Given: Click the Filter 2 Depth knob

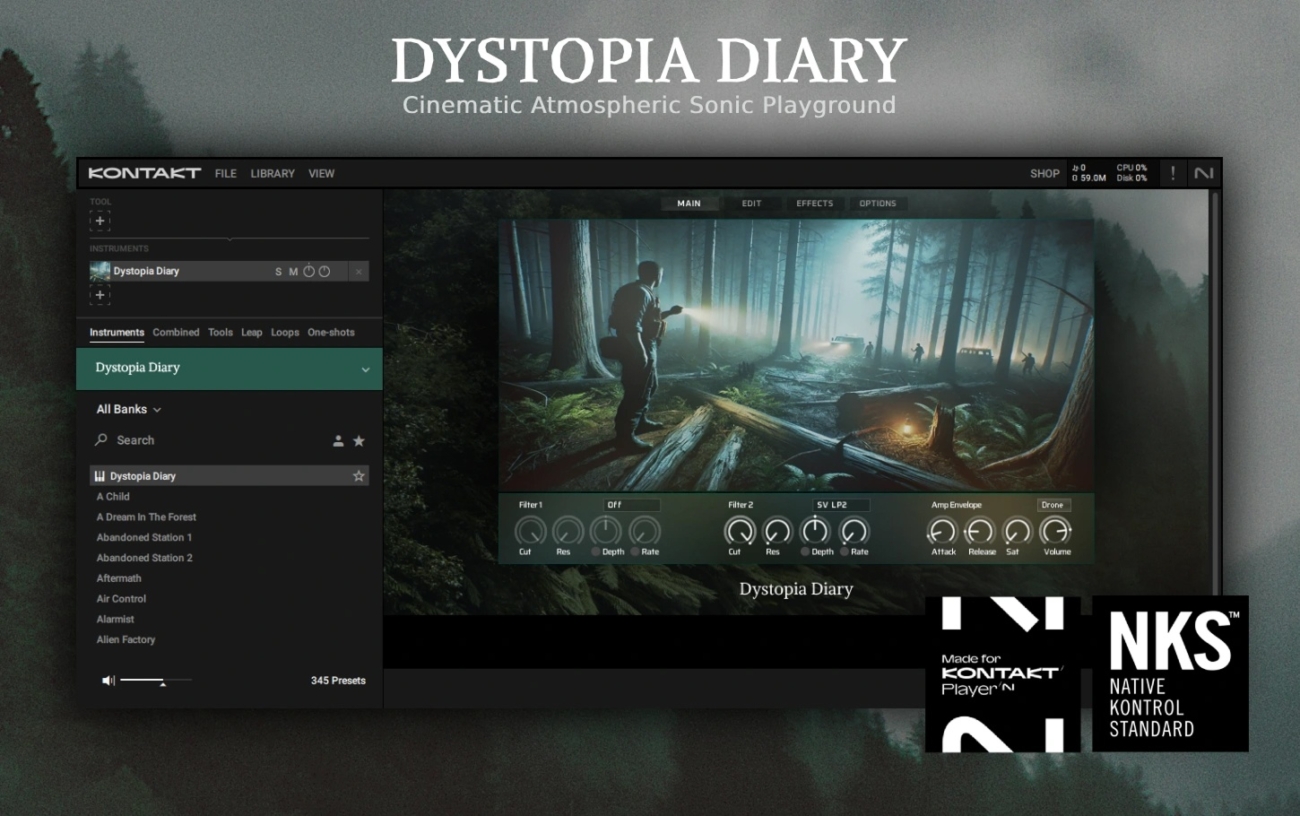Looking at the screenshot, I should coord(816,531).
